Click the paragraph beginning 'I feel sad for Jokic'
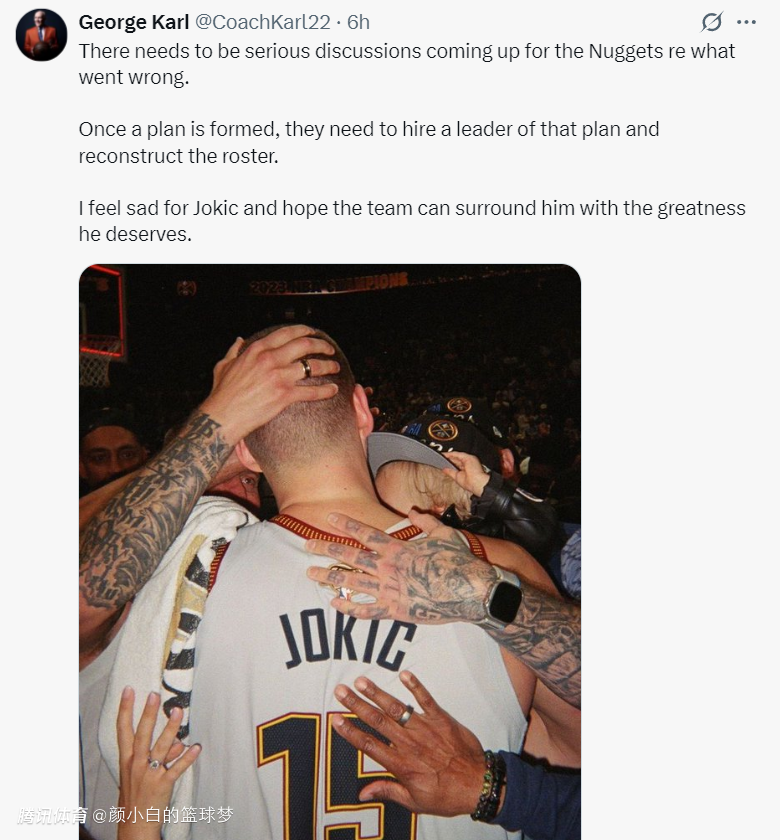Screen dimensions: 780x840 (x=412, y=221)
